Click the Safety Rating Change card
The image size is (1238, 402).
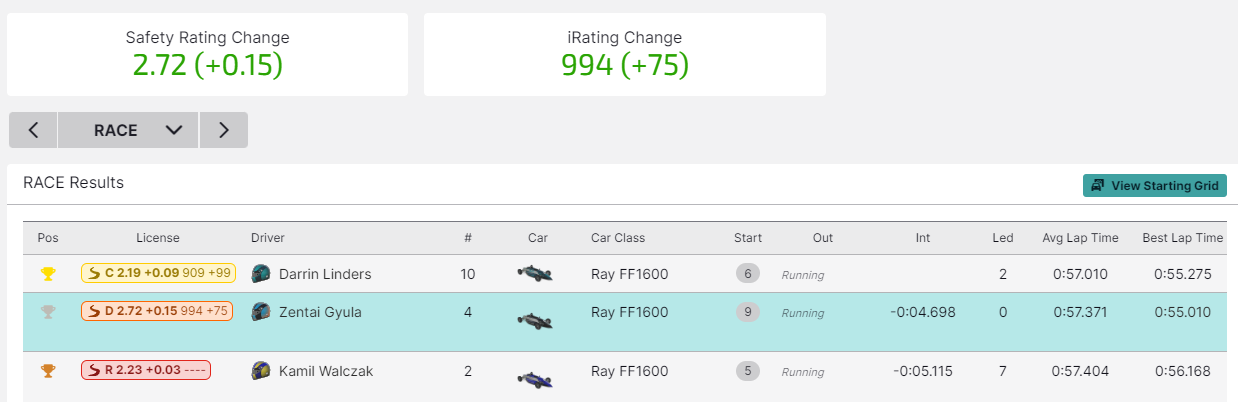pyautogui.click(x=207, y=54)
